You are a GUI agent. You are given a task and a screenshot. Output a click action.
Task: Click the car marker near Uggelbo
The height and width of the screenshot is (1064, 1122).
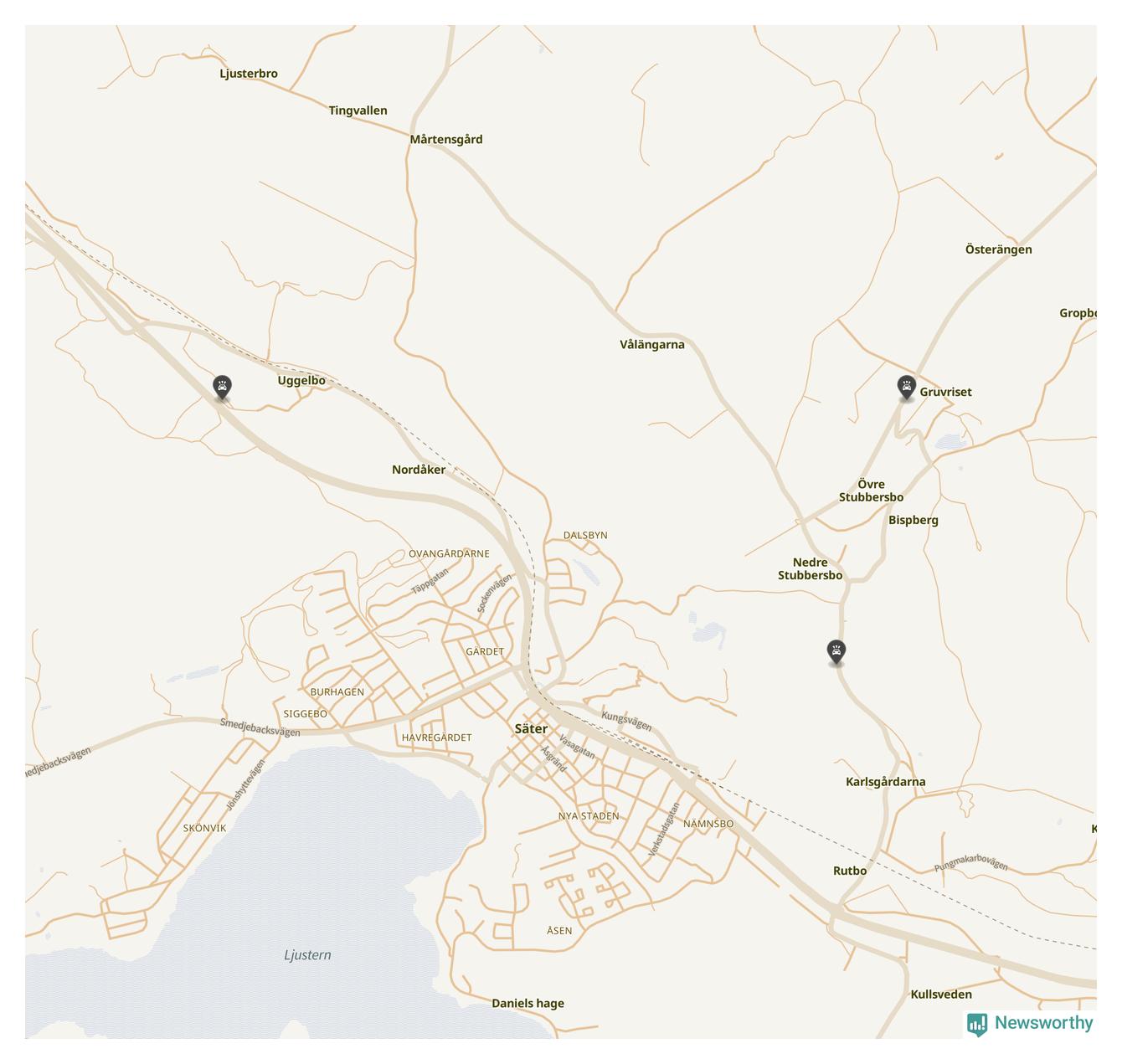222,387
